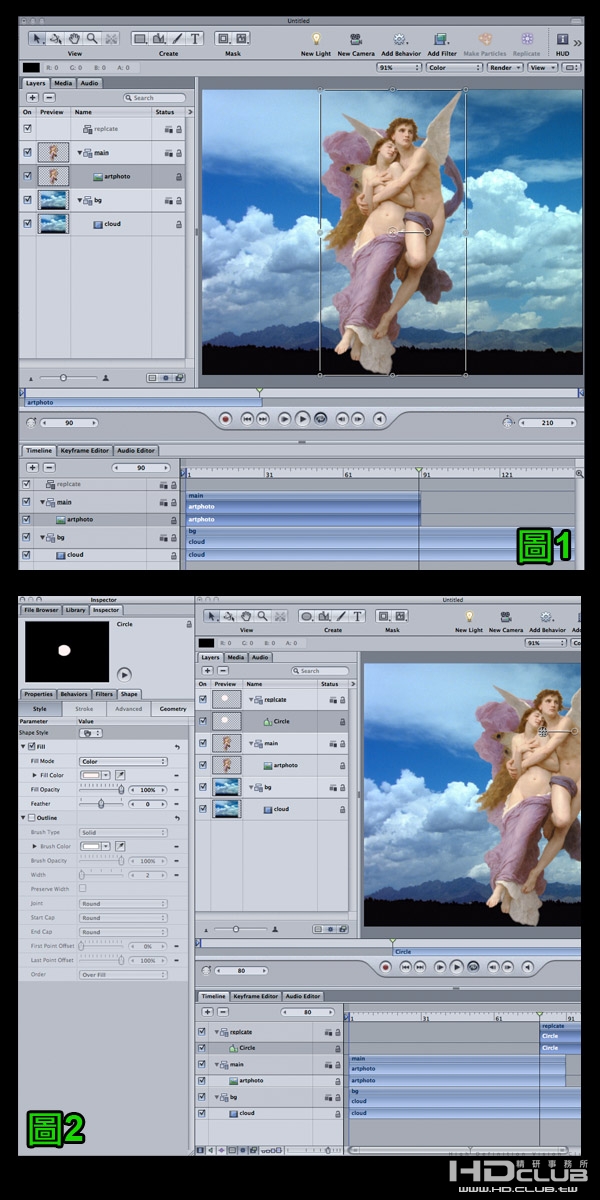600x1200 pixels.
Task: Pick the Paint Stroke tool in 圖1 toolbar
Action: tap(177, 38)
